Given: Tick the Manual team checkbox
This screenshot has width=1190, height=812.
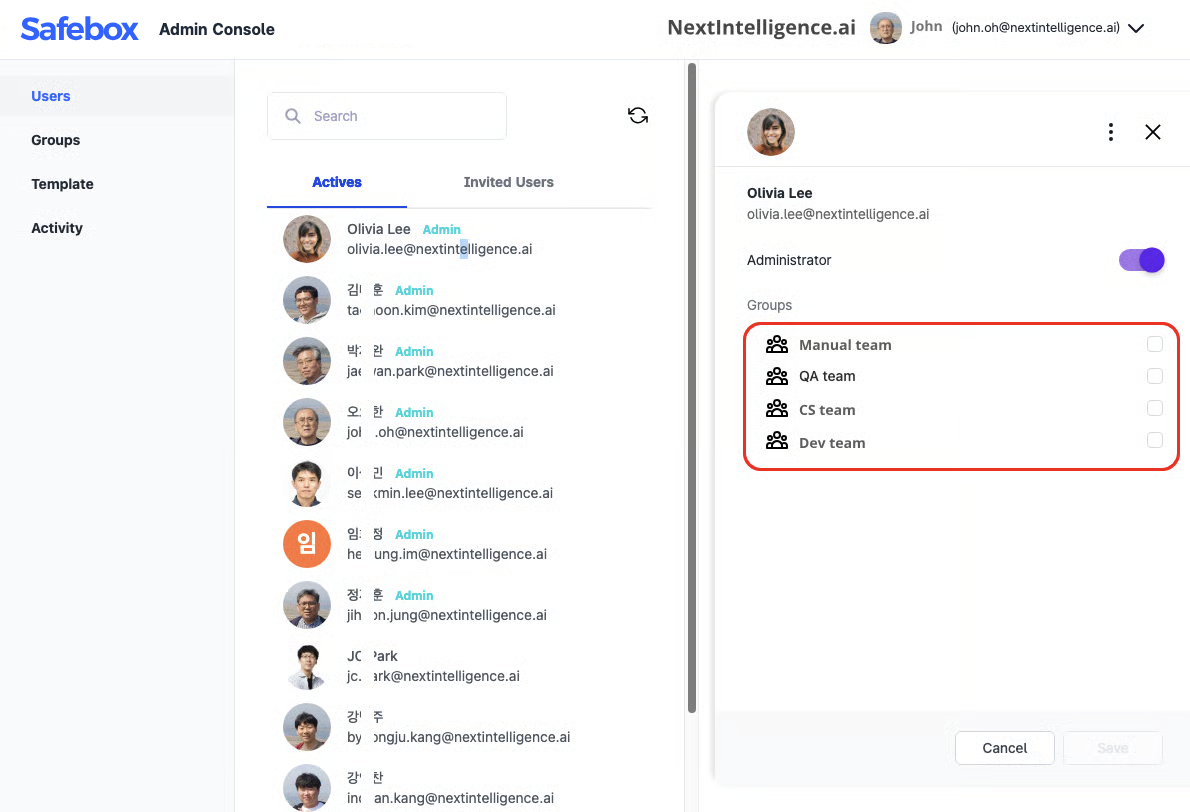Looking at the screenshot, I should [x=1155, y=344].
